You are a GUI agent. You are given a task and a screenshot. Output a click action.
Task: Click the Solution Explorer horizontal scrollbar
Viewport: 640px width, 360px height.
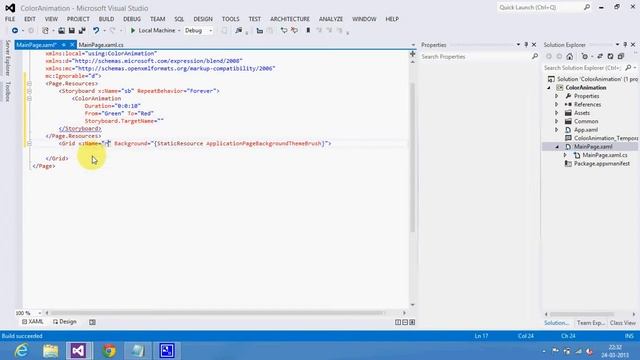(x=582, y=314)
